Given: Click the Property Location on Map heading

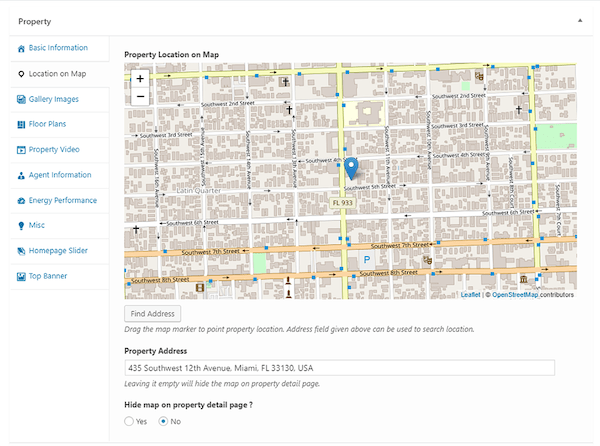Looking at the screenshot, I should pos(171,55).
